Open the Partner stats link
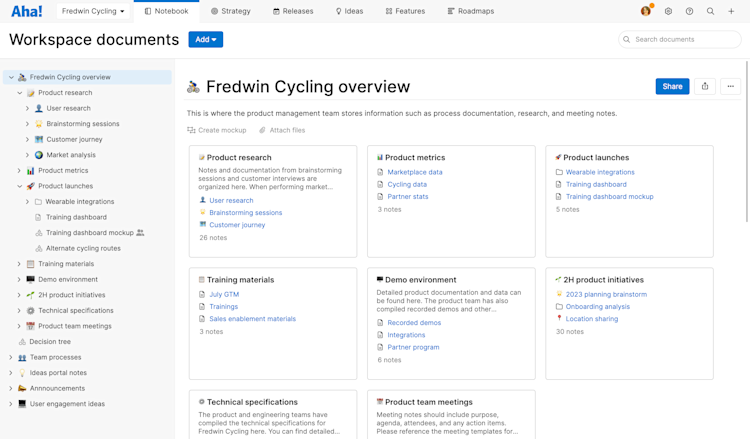Screen dimensions: 750x439 [408, 197]
